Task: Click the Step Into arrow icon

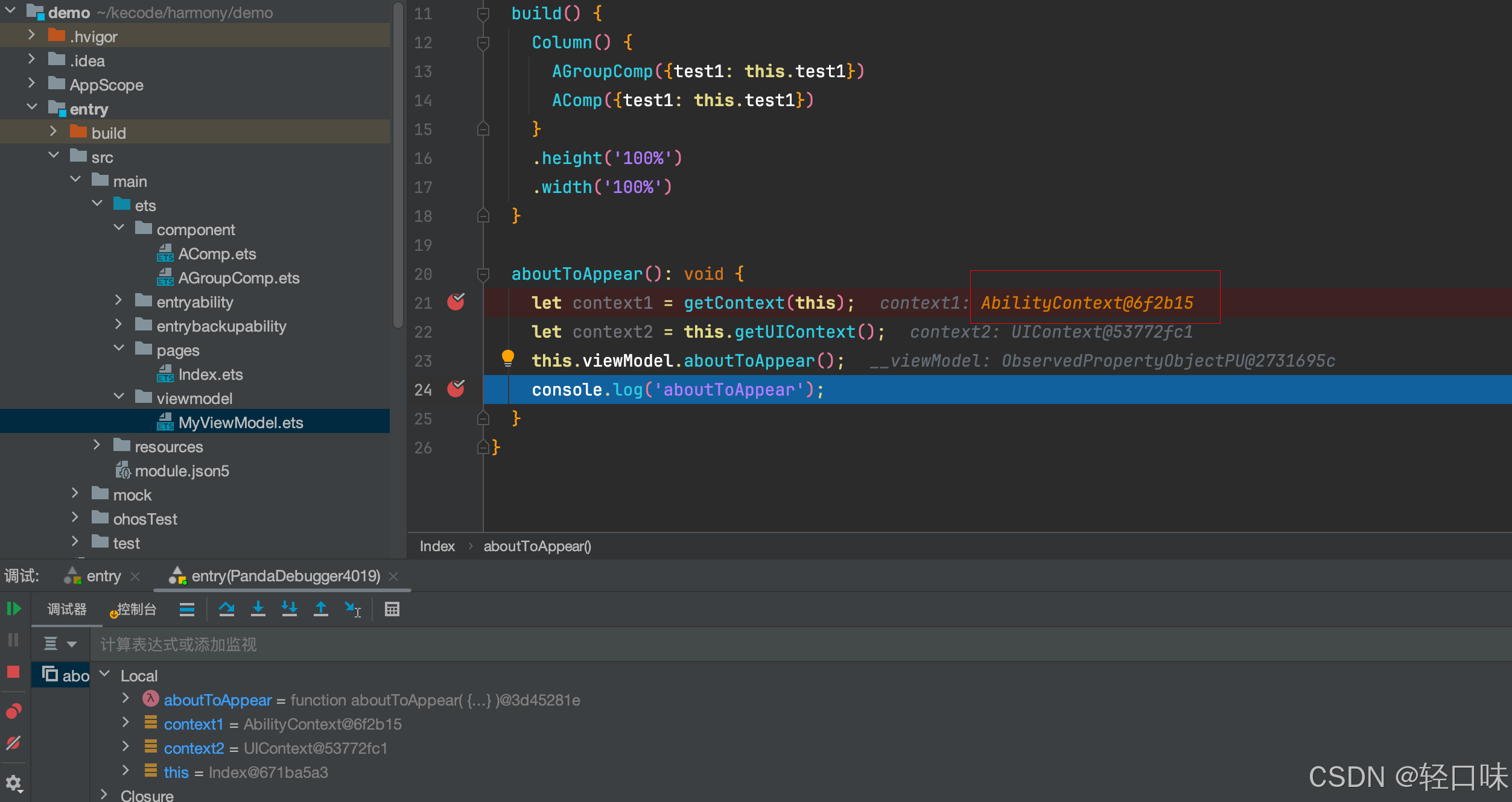Action: [258, 609]
